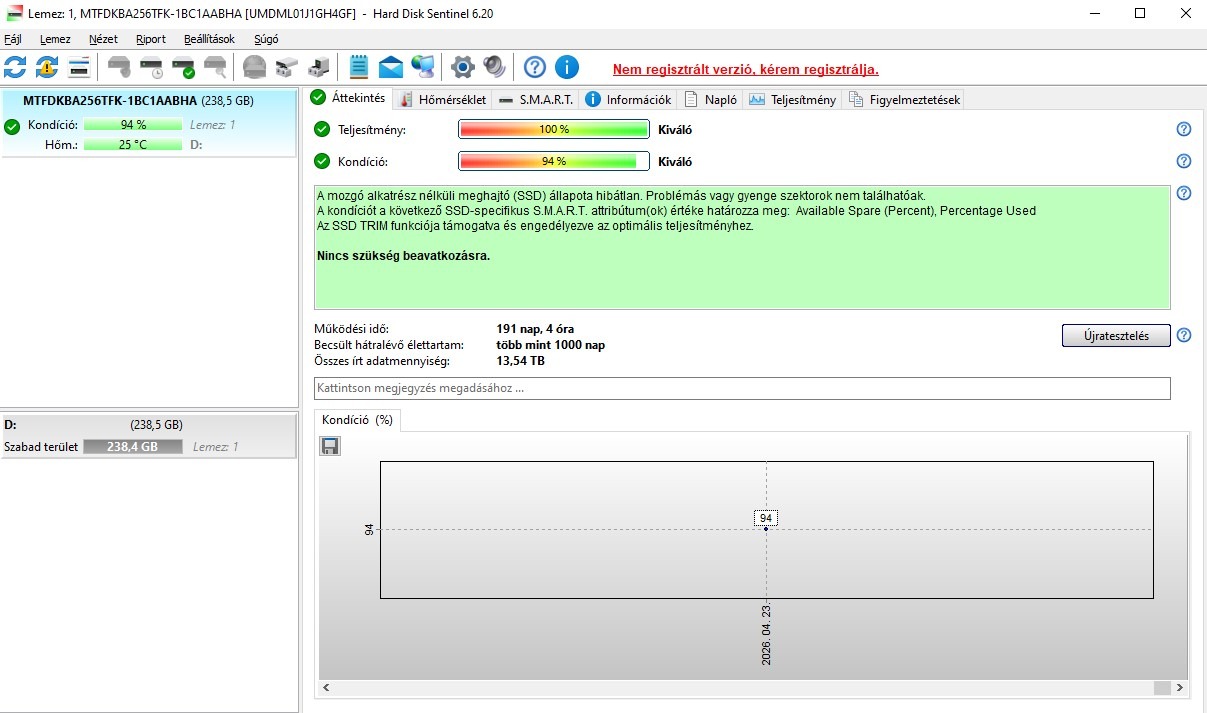This screenshot has height=713, width=1207.
Task: Click the 94 data point label on graph
Action: (766, 518)
